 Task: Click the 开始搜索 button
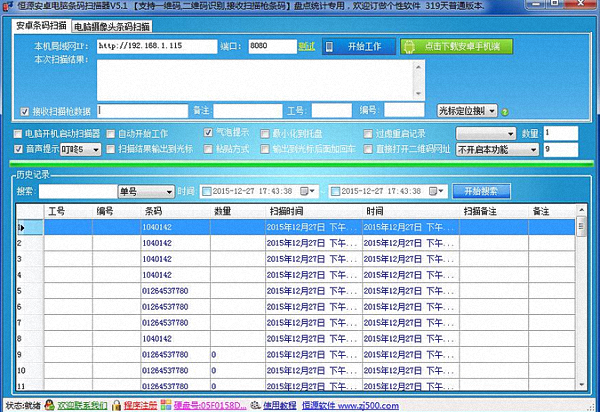pos(480,191)
